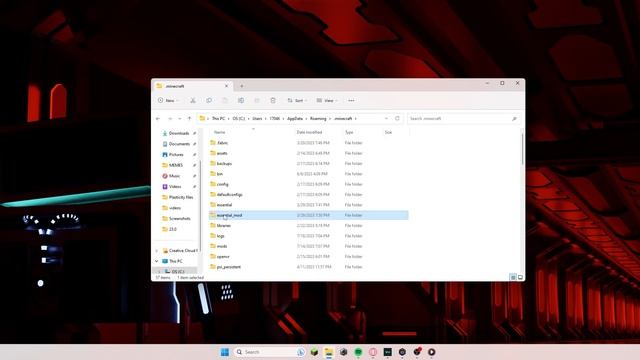Open the See more ellipsis menu

coord(351,100)
